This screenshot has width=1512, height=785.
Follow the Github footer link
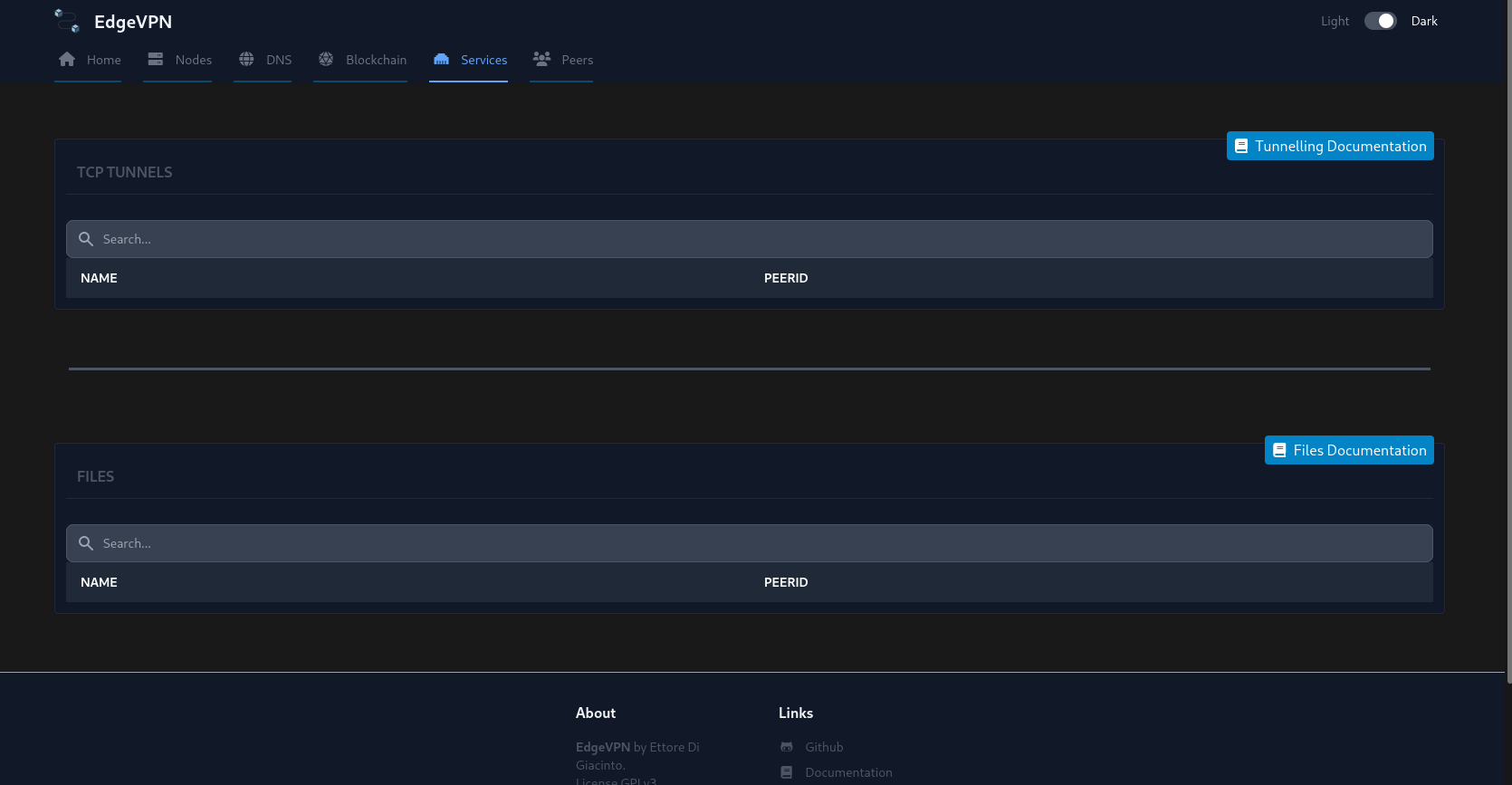point(824,747)
